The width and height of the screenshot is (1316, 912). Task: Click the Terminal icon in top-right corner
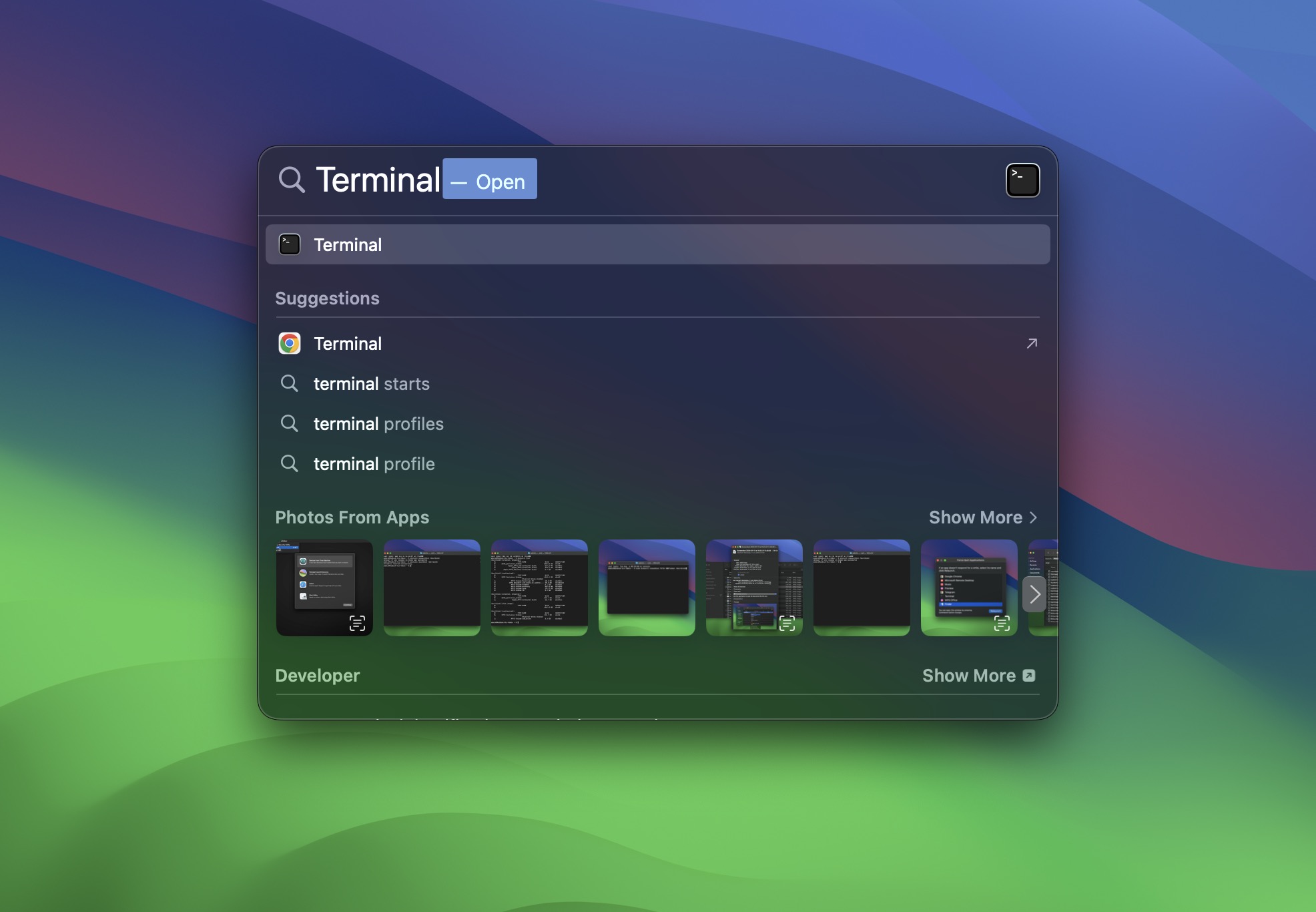pyautogui.click(x=1022, y=180)
